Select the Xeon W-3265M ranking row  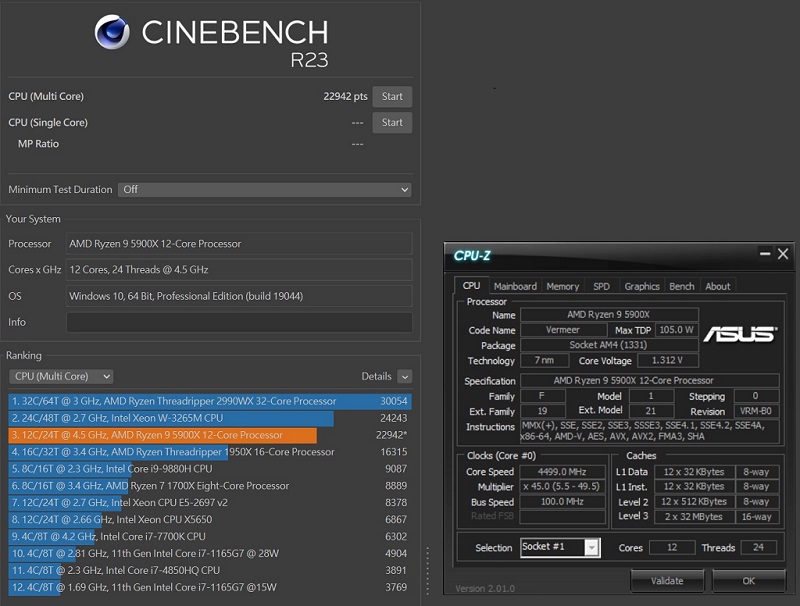point(210,418)
